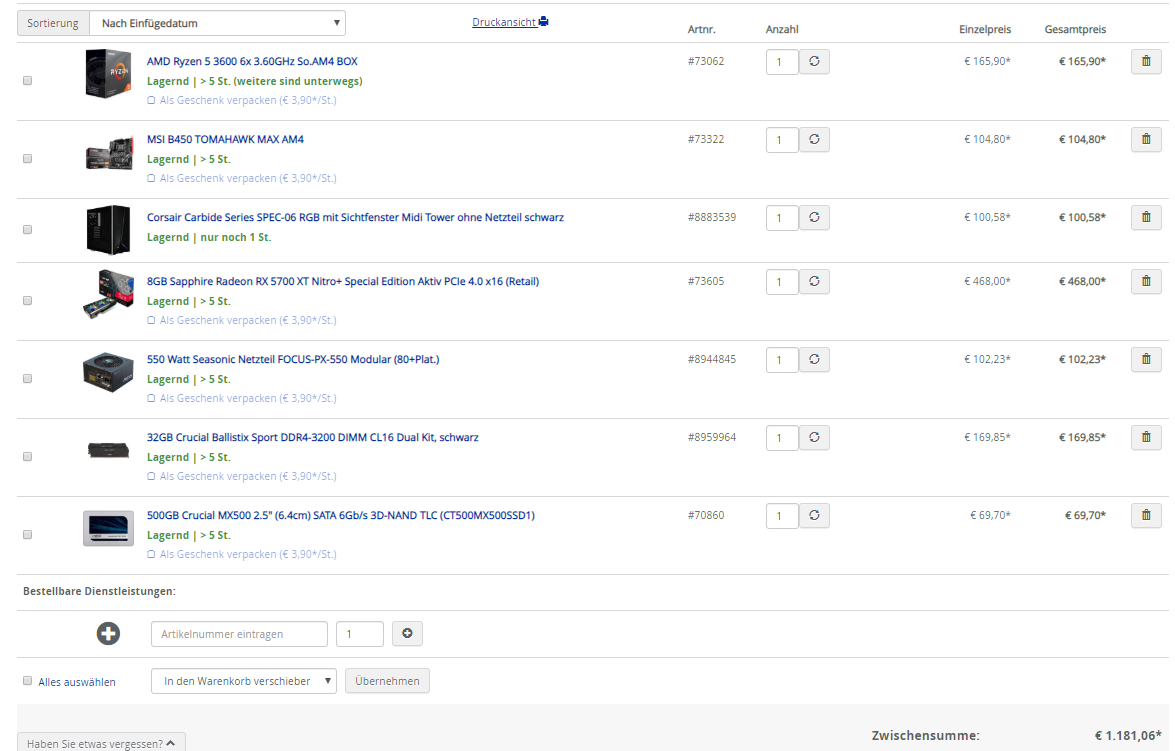1175x751 pixels.
Task: Open AMD Ryzen 5 3600 product link
Action: coord(252,61)
